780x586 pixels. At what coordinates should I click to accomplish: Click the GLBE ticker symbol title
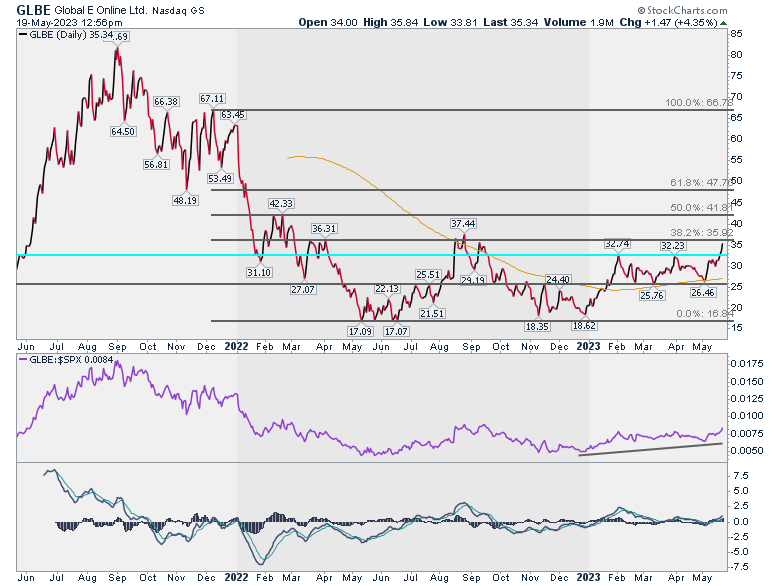33,9
